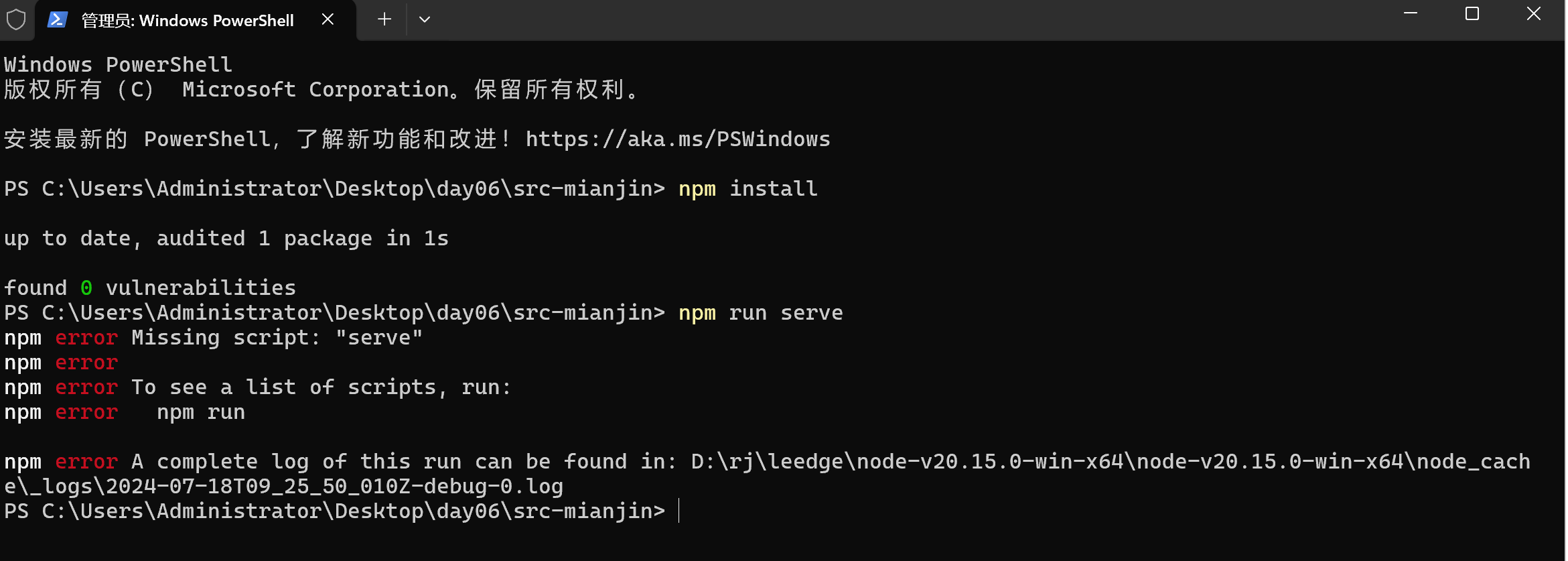Open the aka.ms/PSWindows link
This screenshot has height=561, width=1568.
(678, 139)
